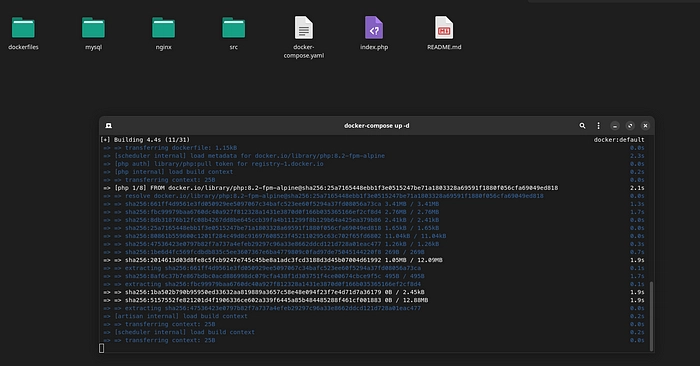Click the terminal cursor prompt at bottom
The height and width of the screenshot is (366, 700).
pos(102,348)
